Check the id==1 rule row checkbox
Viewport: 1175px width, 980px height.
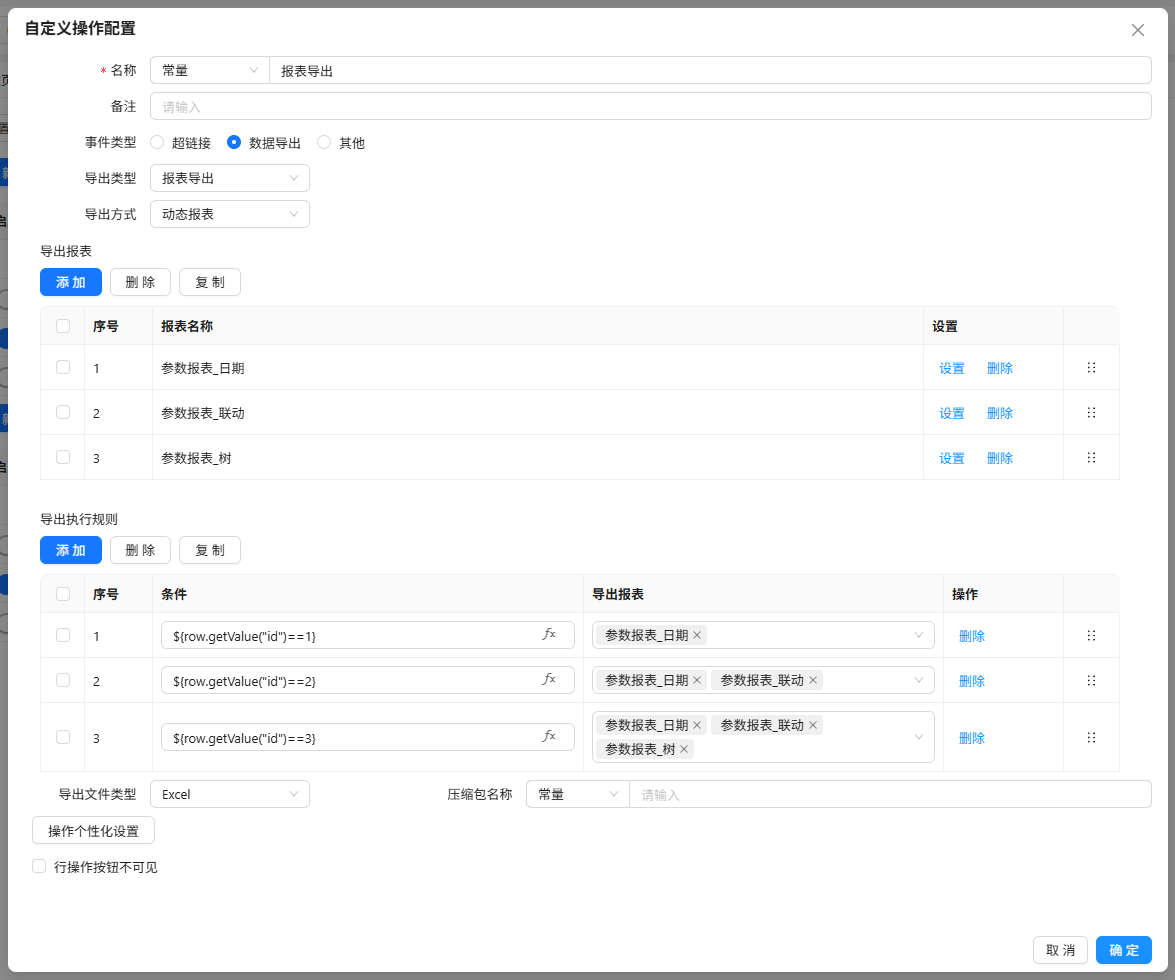click(63, 635)
